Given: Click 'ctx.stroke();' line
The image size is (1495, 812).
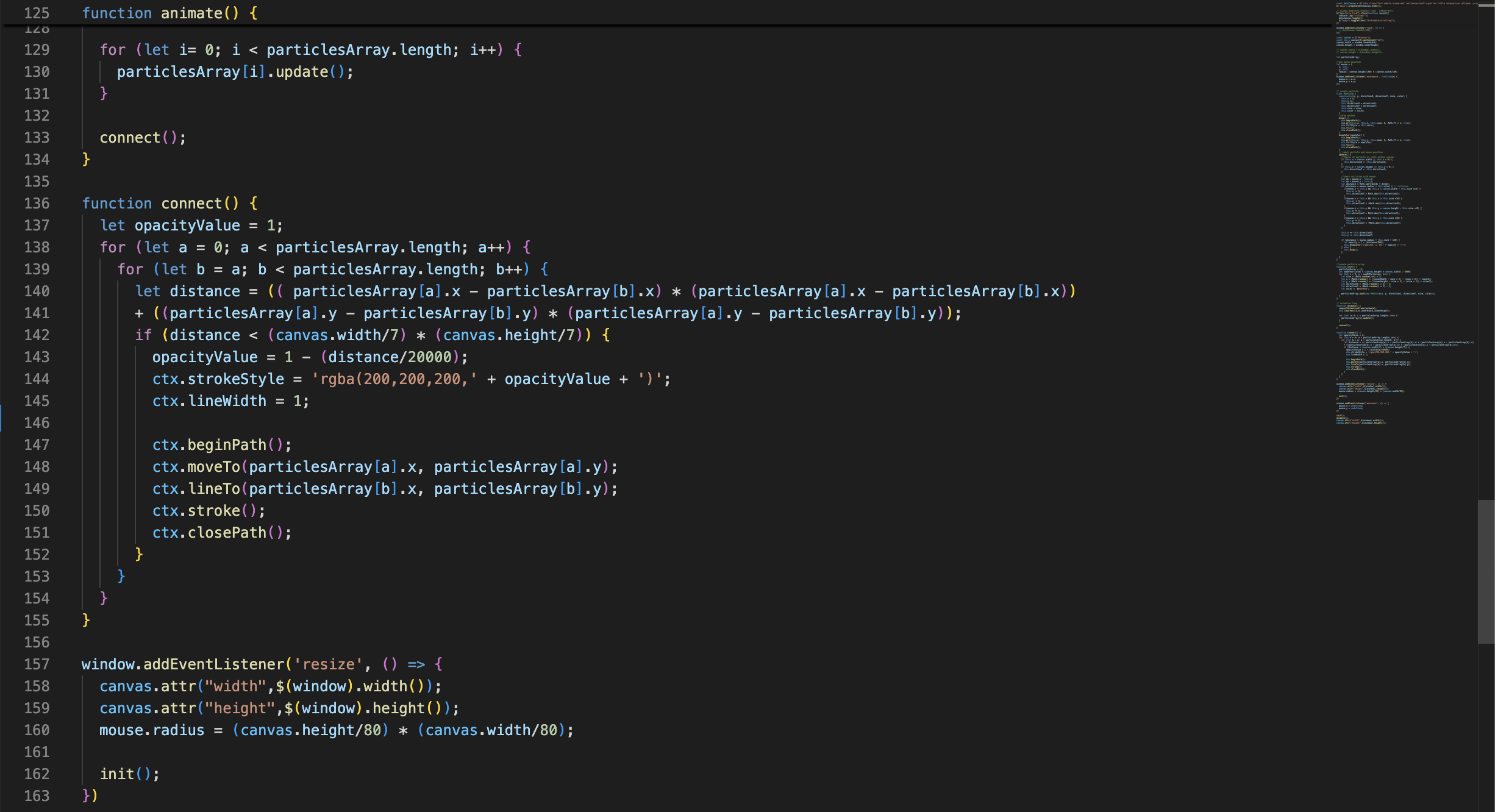Looking at the screenshot, I should (x=209, y=511).
